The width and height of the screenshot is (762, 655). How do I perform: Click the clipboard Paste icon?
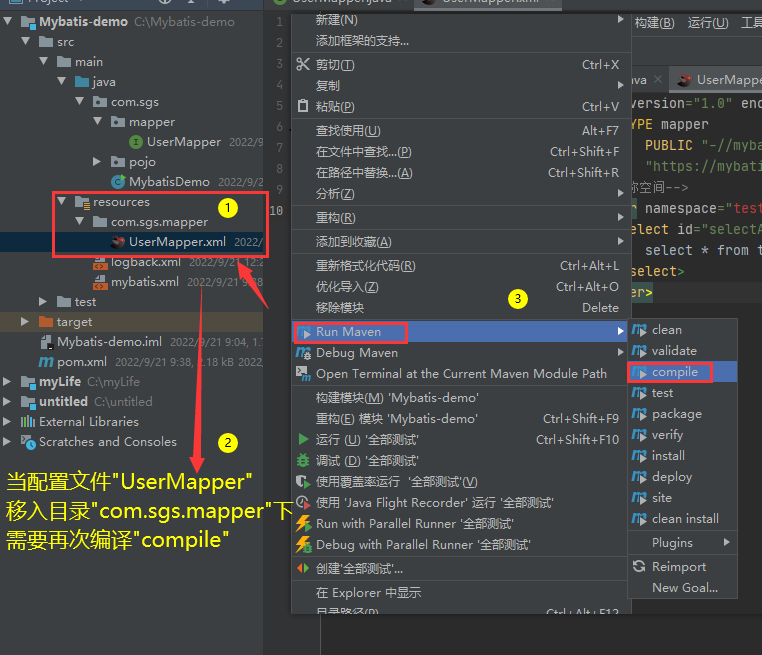click(303, 106)
